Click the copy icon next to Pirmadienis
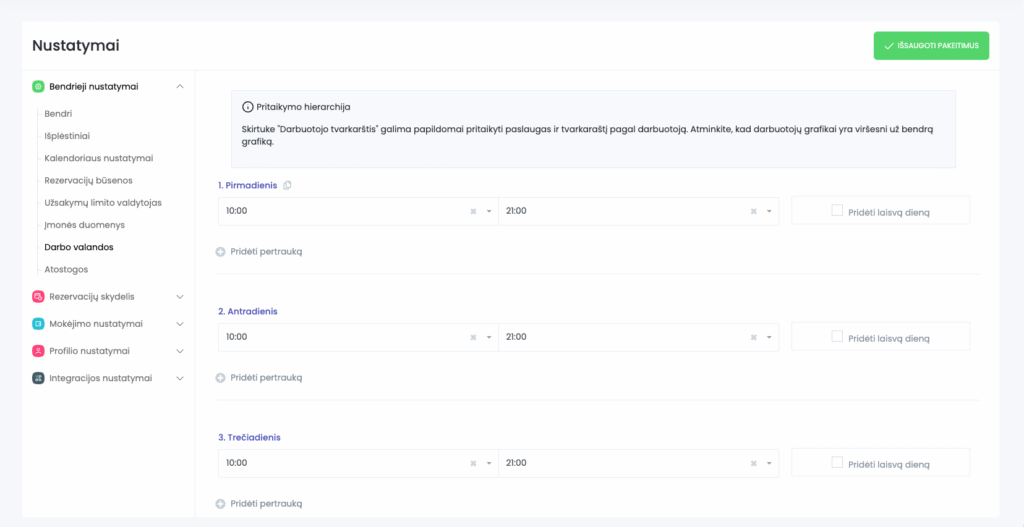Image resolution: width=1024 pixels, height=527 pixels. (288, 185)
